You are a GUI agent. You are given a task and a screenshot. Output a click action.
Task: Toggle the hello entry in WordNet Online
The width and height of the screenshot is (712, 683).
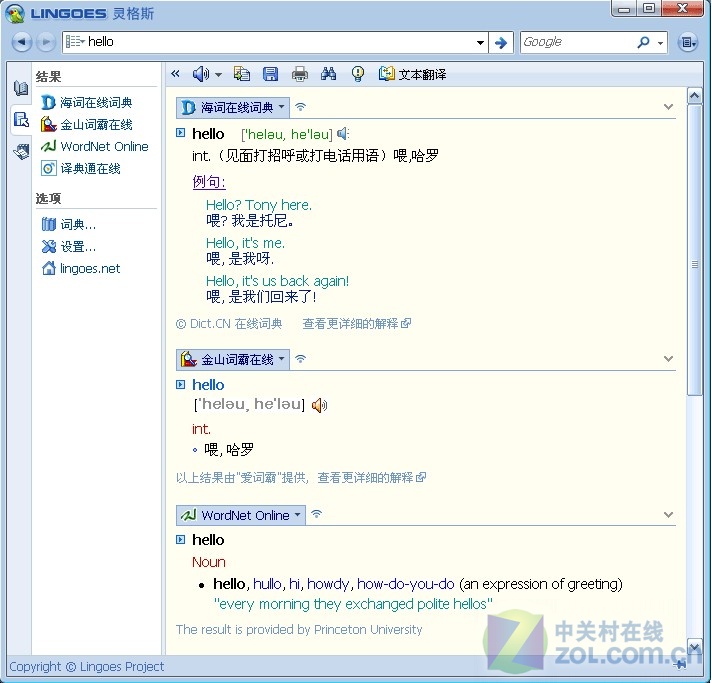[x=181, y=539]
